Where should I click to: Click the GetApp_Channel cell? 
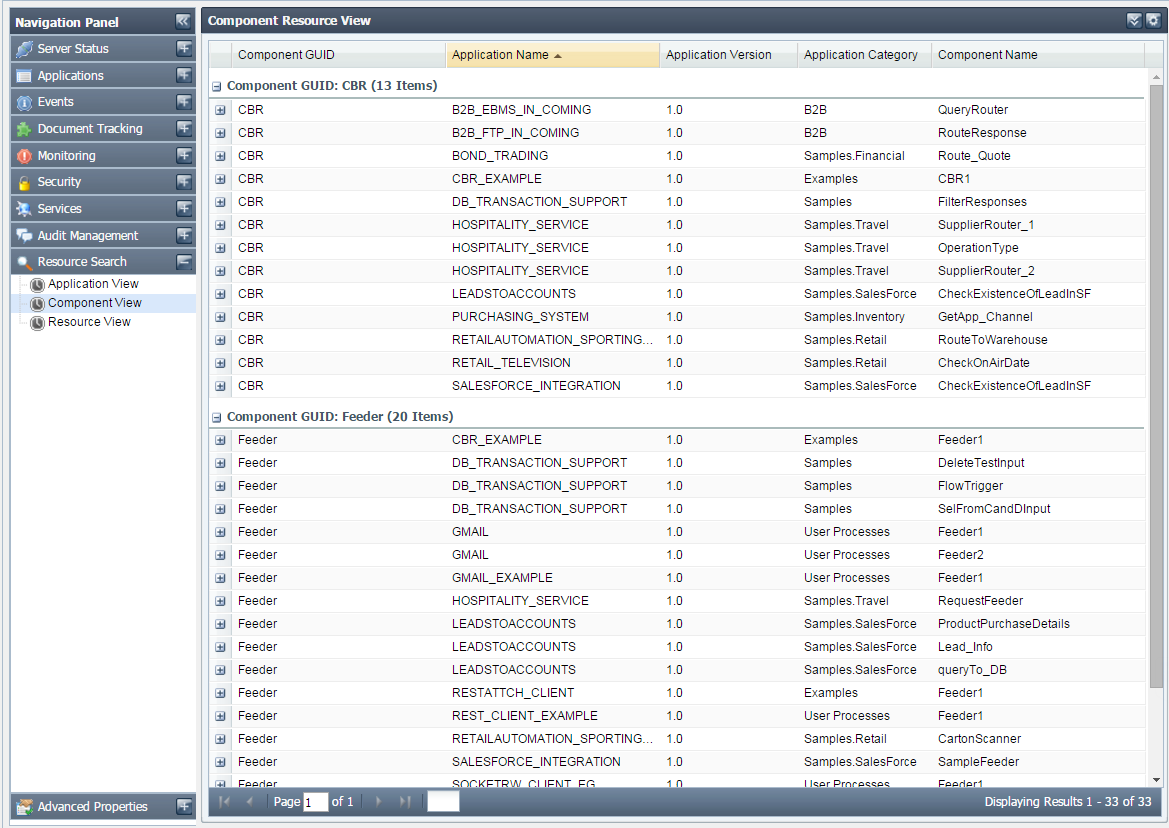[985, 317]
